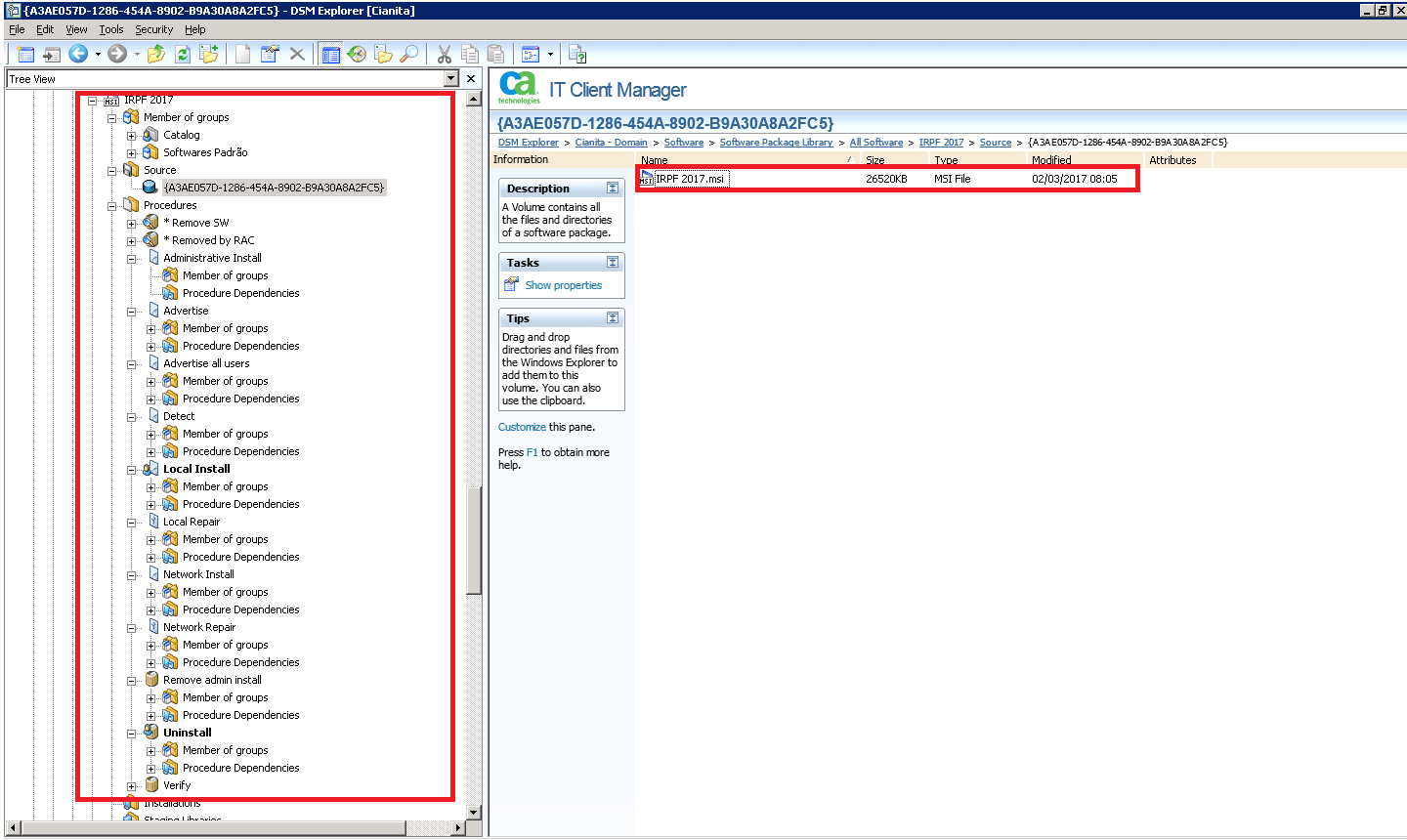Click the Customize link
This screenshot has height=840, width=1407.
pyautogui.click(x=522, y=427)
